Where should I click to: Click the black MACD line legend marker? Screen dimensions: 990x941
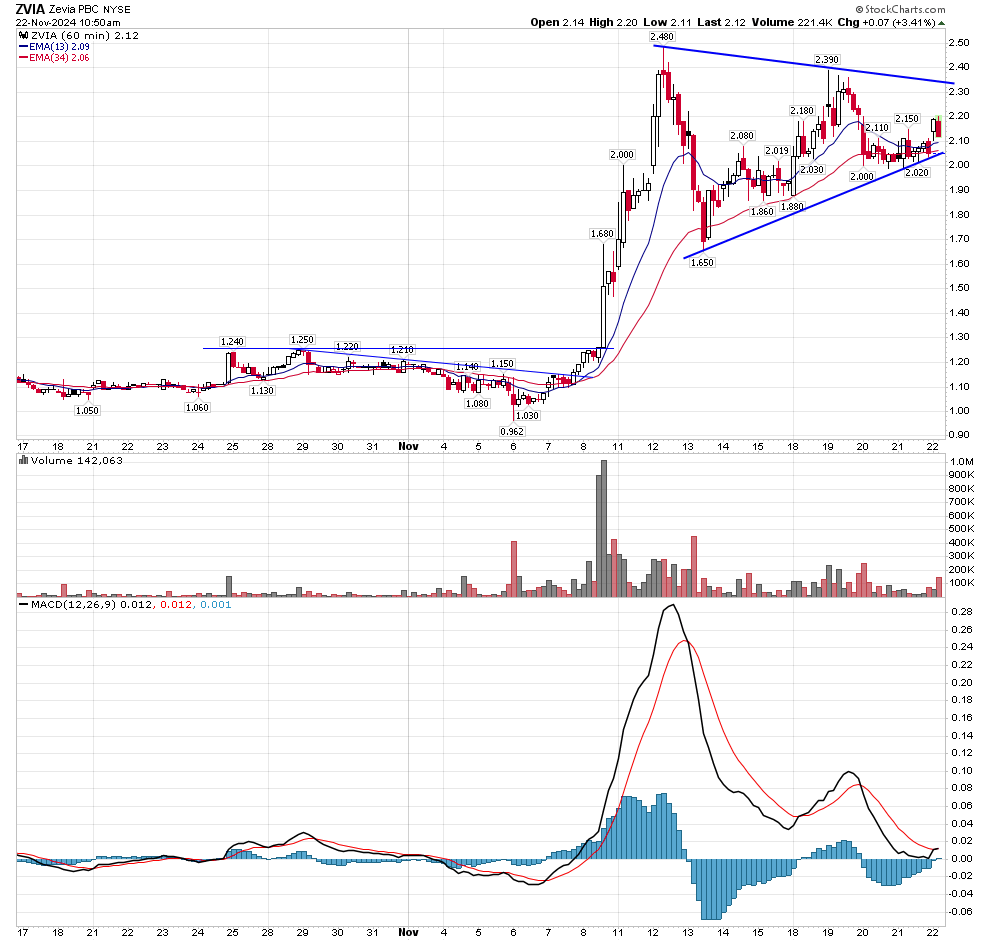[x=24, y=605]
